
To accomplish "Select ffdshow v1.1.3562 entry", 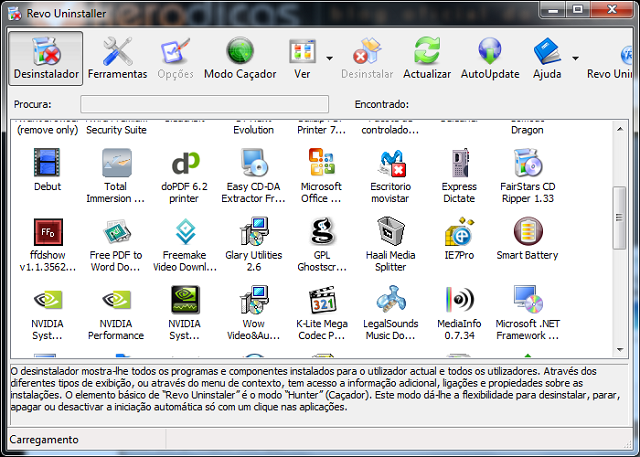I will (47, 244).
